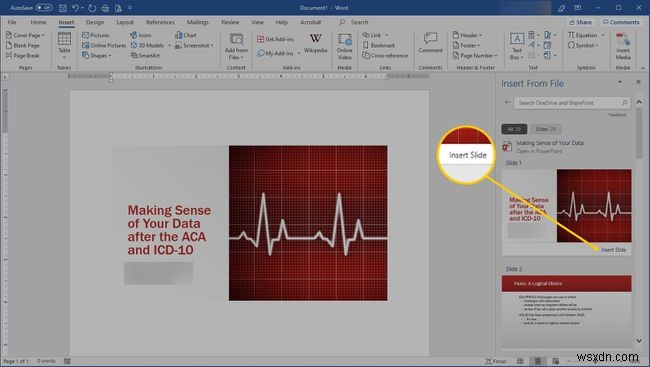Screen dimensions: 650x367
Task: Switch to the Review tab
Action: pyautogui.click(x=230, y=22)
